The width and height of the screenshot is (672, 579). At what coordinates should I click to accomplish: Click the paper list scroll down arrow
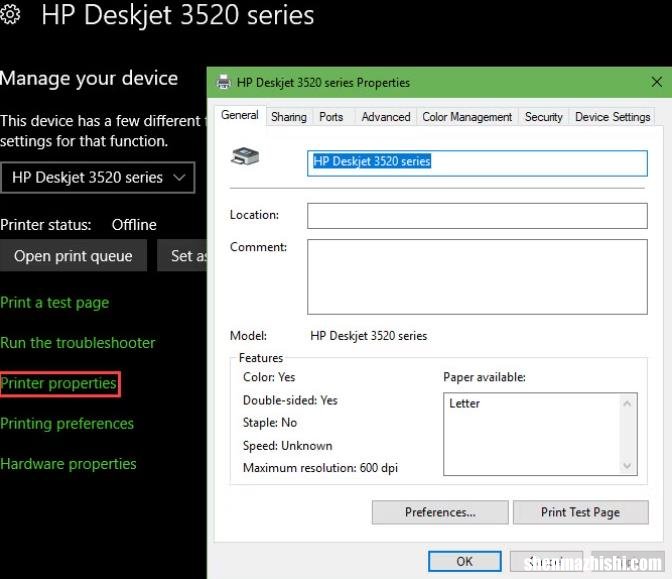tap(627, 466)
